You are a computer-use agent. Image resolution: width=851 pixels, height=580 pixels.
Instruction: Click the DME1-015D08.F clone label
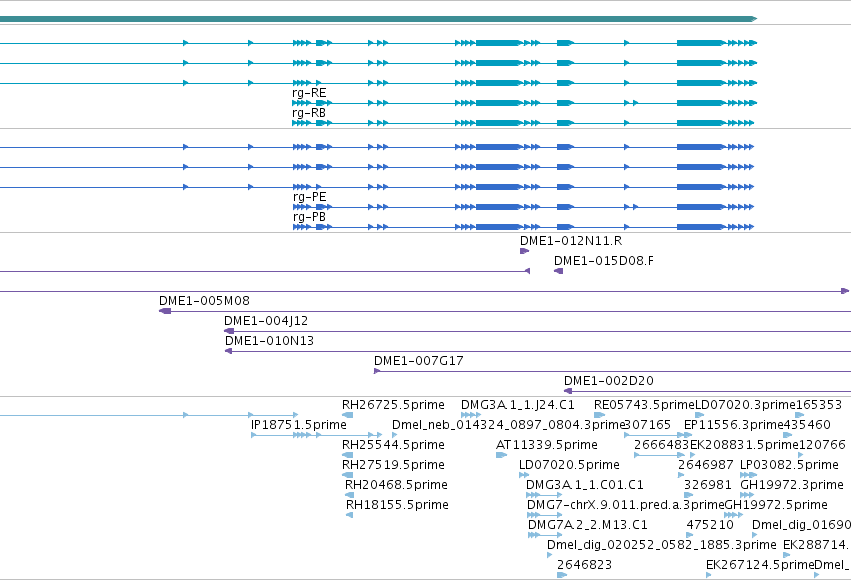tap(604, 261)
